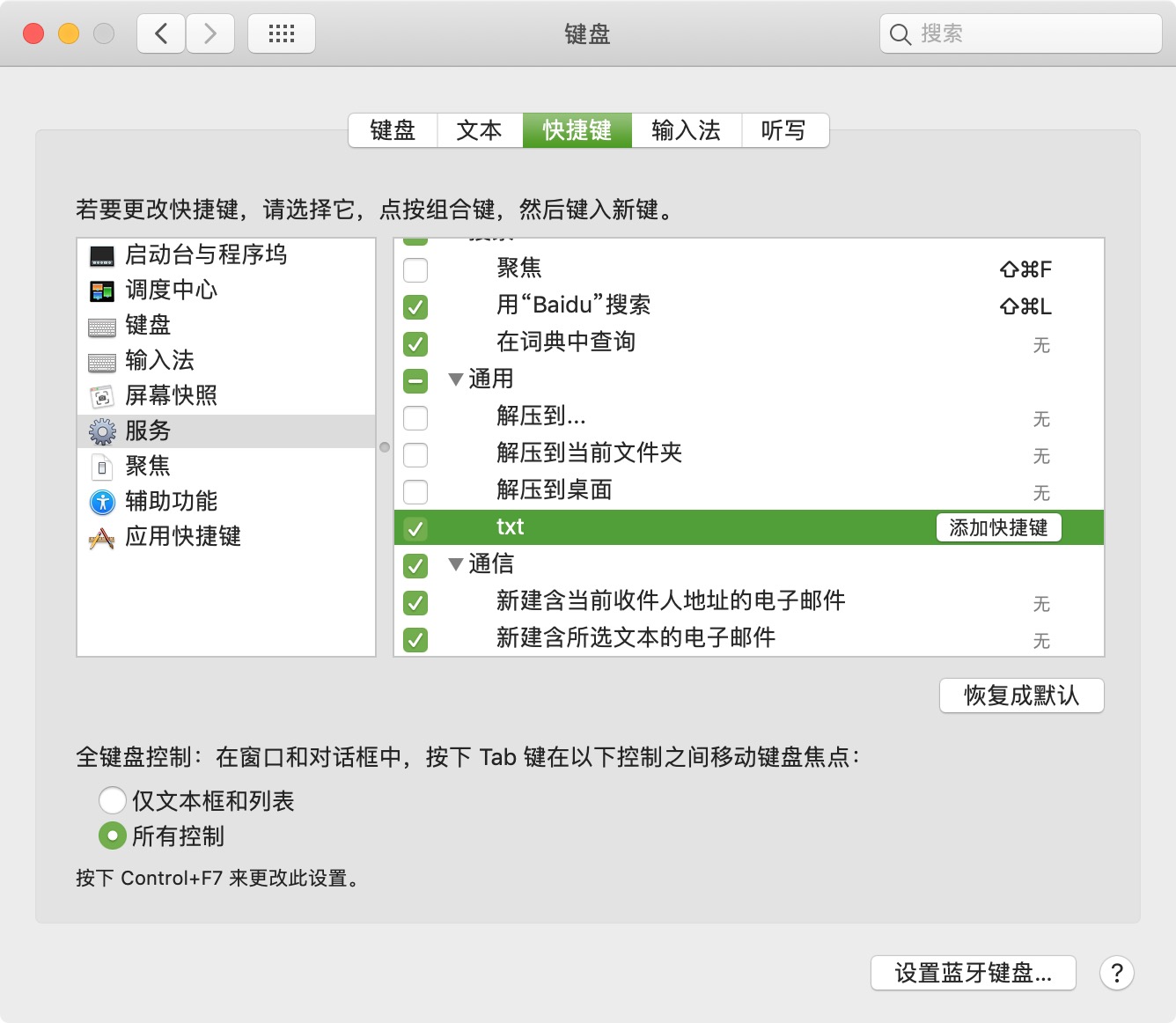Switch to the 文本 tab

(480, 130)
